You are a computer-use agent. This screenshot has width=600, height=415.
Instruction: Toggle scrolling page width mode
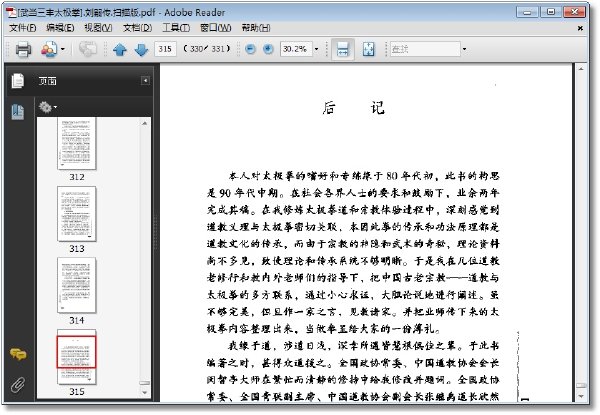[342, 49]
